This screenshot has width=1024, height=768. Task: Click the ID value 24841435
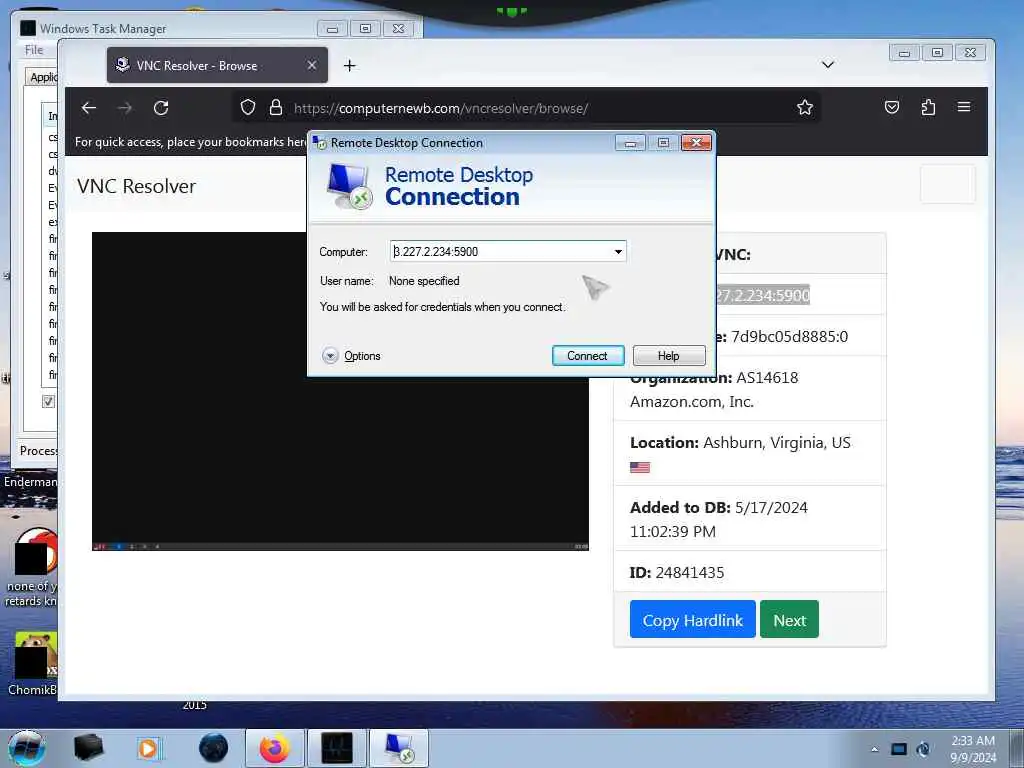690,573
